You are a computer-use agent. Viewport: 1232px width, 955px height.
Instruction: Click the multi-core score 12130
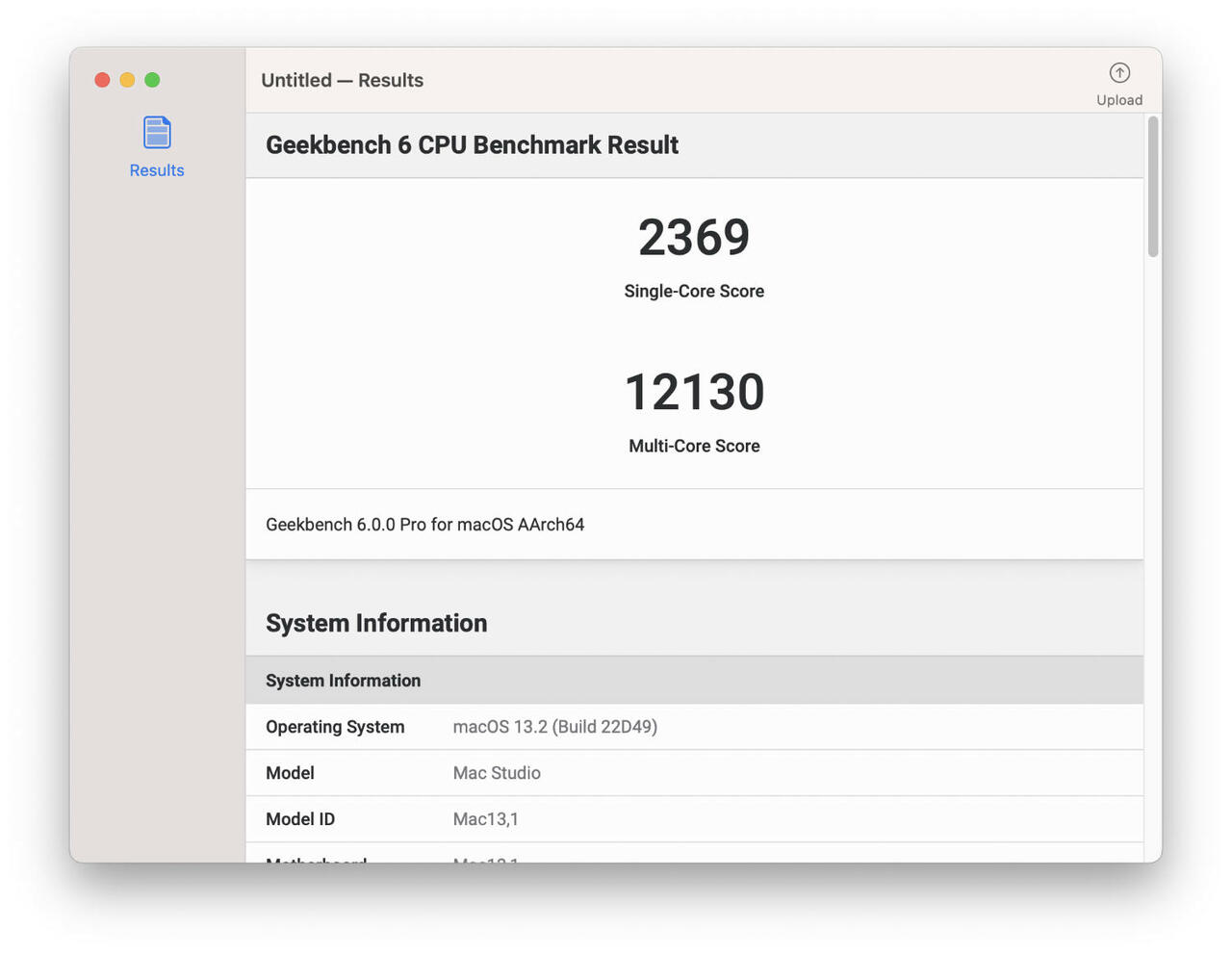point(694,392)
